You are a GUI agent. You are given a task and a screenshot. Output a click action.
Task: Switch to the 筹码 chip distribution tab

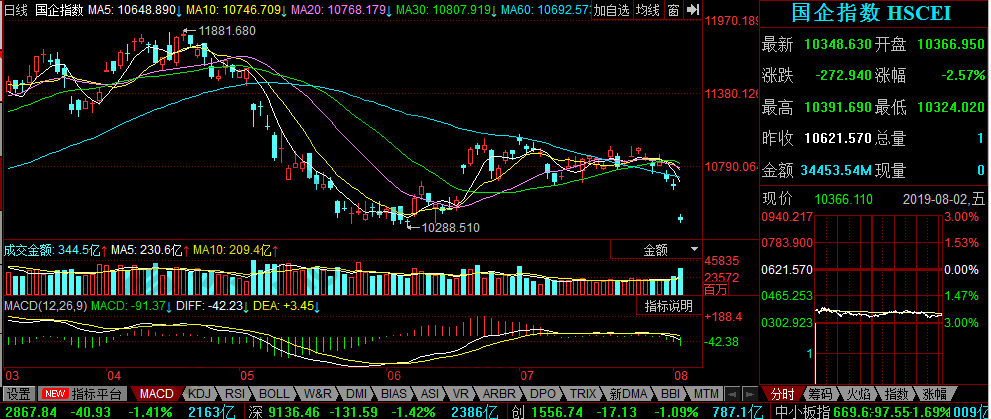point(819,393)
